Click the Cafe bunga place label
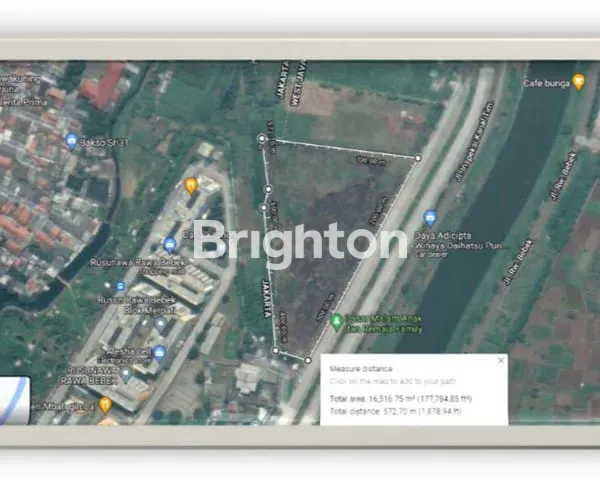 click(x=546, y=84)
